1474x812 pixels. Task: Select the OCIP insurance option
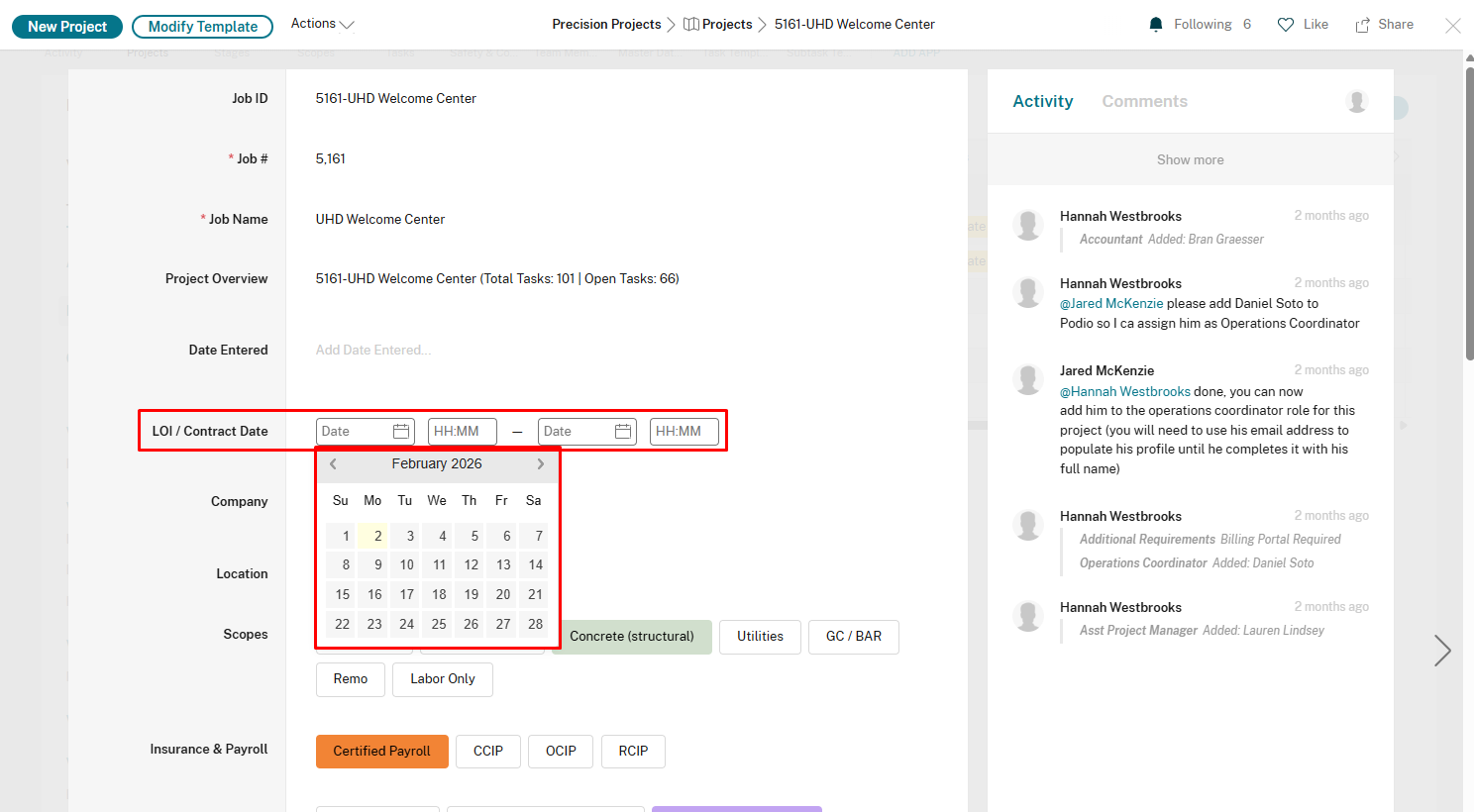(561, 752)
